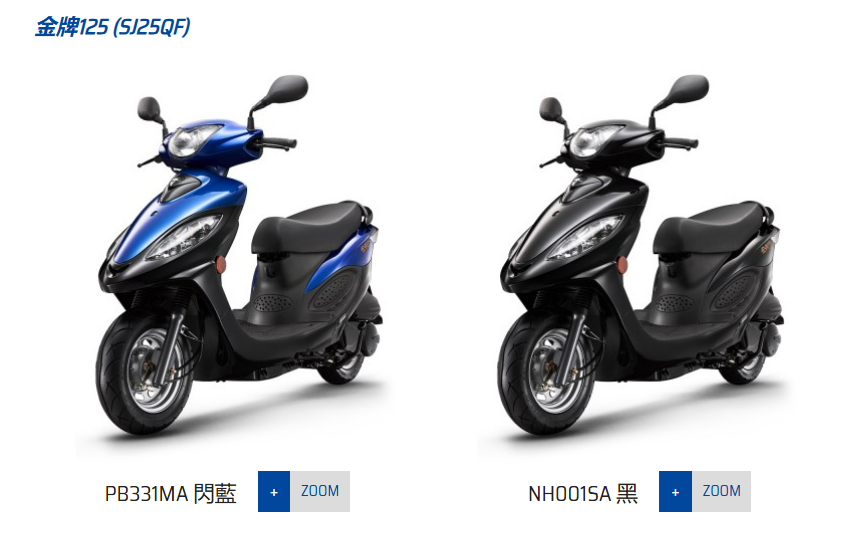Click the black scooter's right side mirror
845x548 pixels.
[x=688, y=89]
